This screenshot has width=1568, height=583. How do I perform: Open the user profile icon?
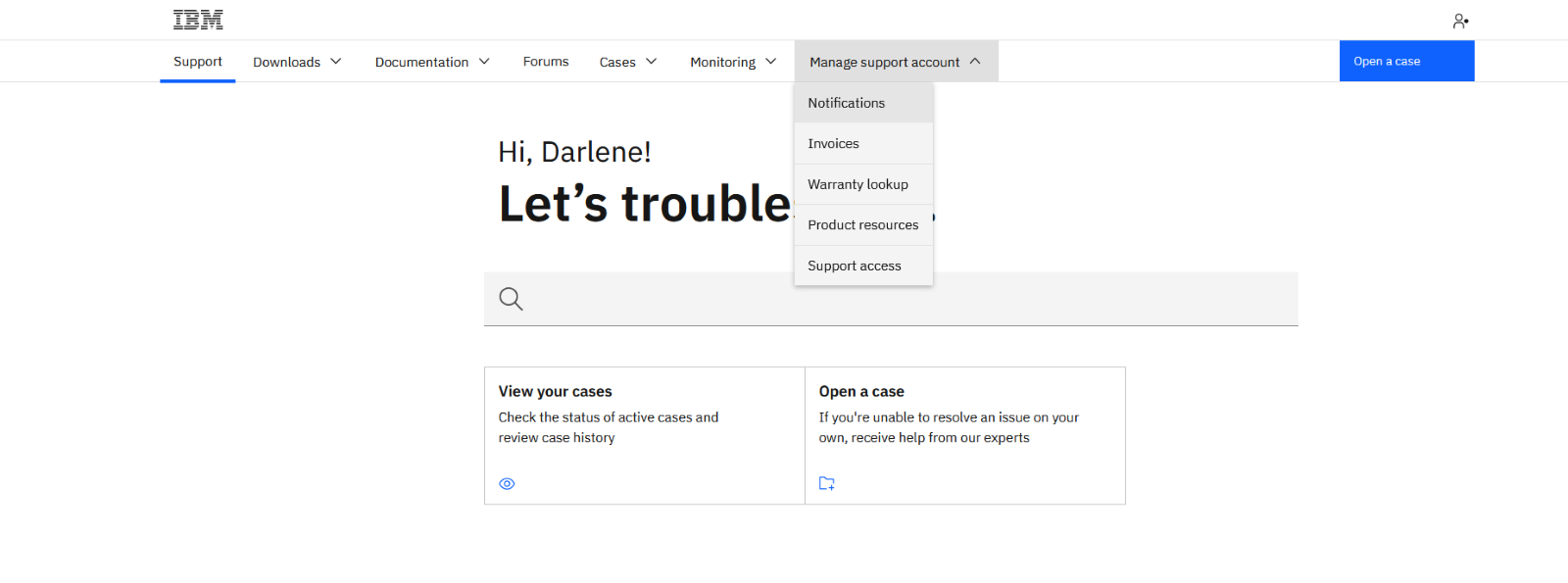point(1460,21)
